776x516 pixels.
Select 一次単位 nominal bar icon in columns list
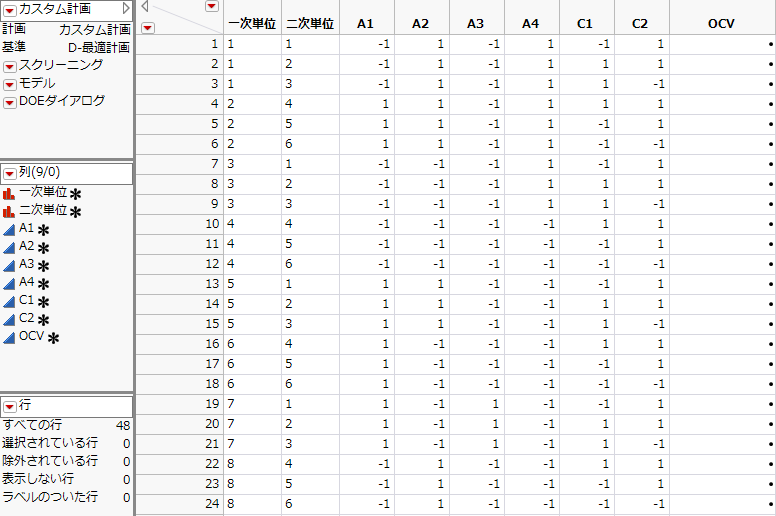pos(8,193)
